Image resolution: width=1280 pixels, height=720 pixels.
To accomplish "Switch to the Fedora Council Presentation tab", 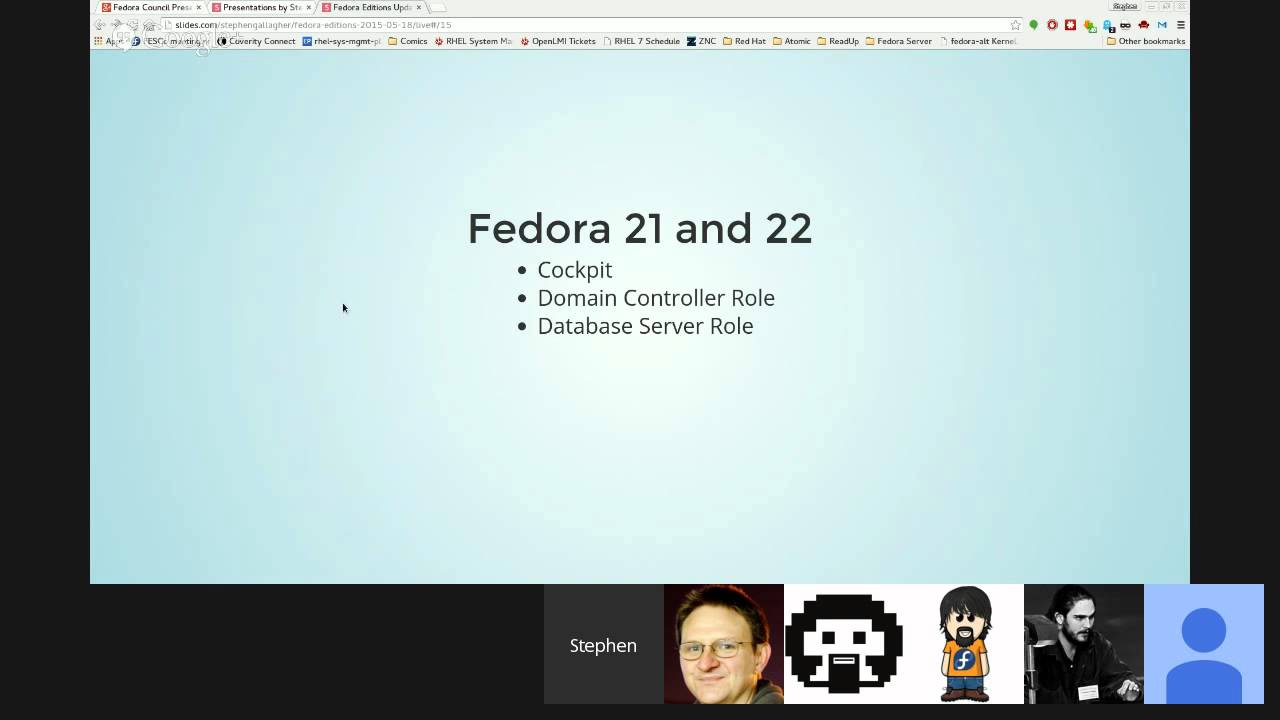I will pos(151,7).
